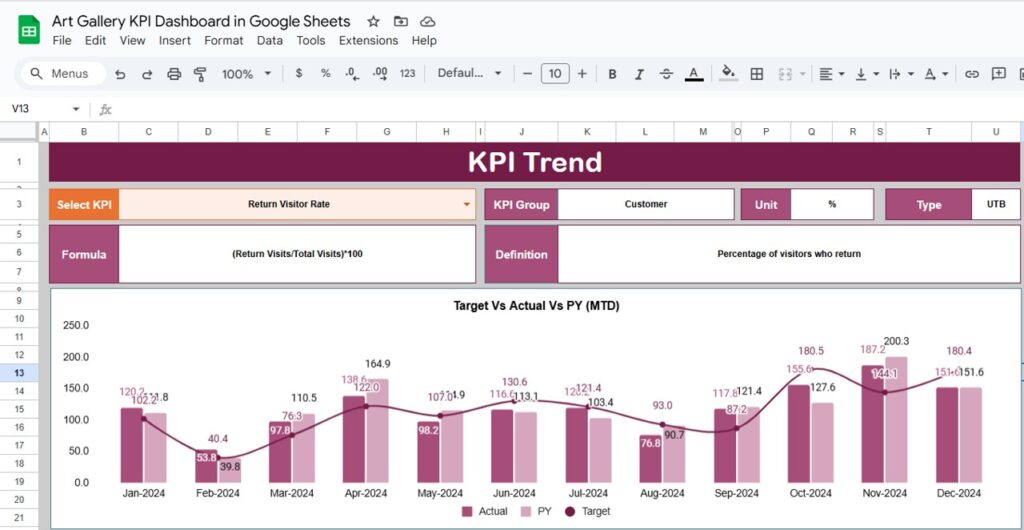The image size is (1024, 530).
Task: Open the Extensions menu
Action: (x=368, y=40)
